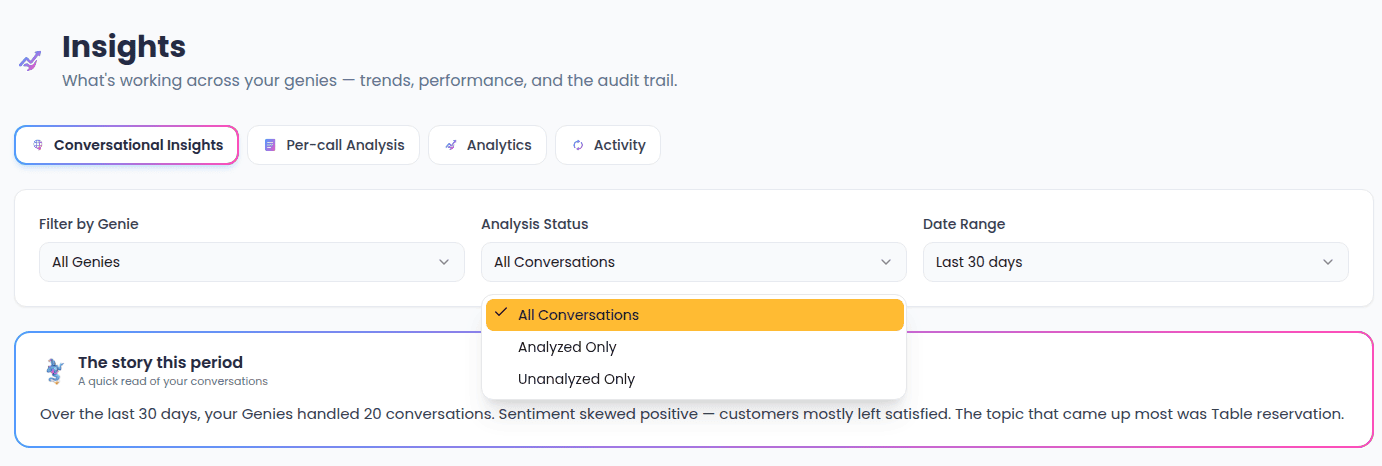The height and width of the screenshot is (466, 1382).
Task: Click 'The story this period' heading
Action: tap(160, 362)
